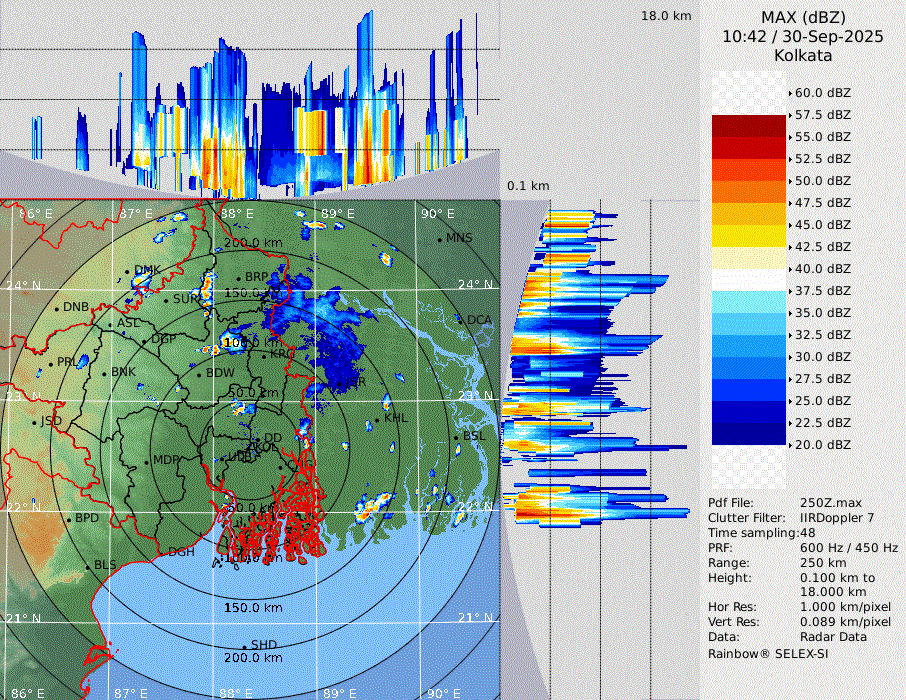Pick the dark red swatch below 57.5 dBZ
The image size is (906, 700).
pyautogui.click(x=749, y=126)
